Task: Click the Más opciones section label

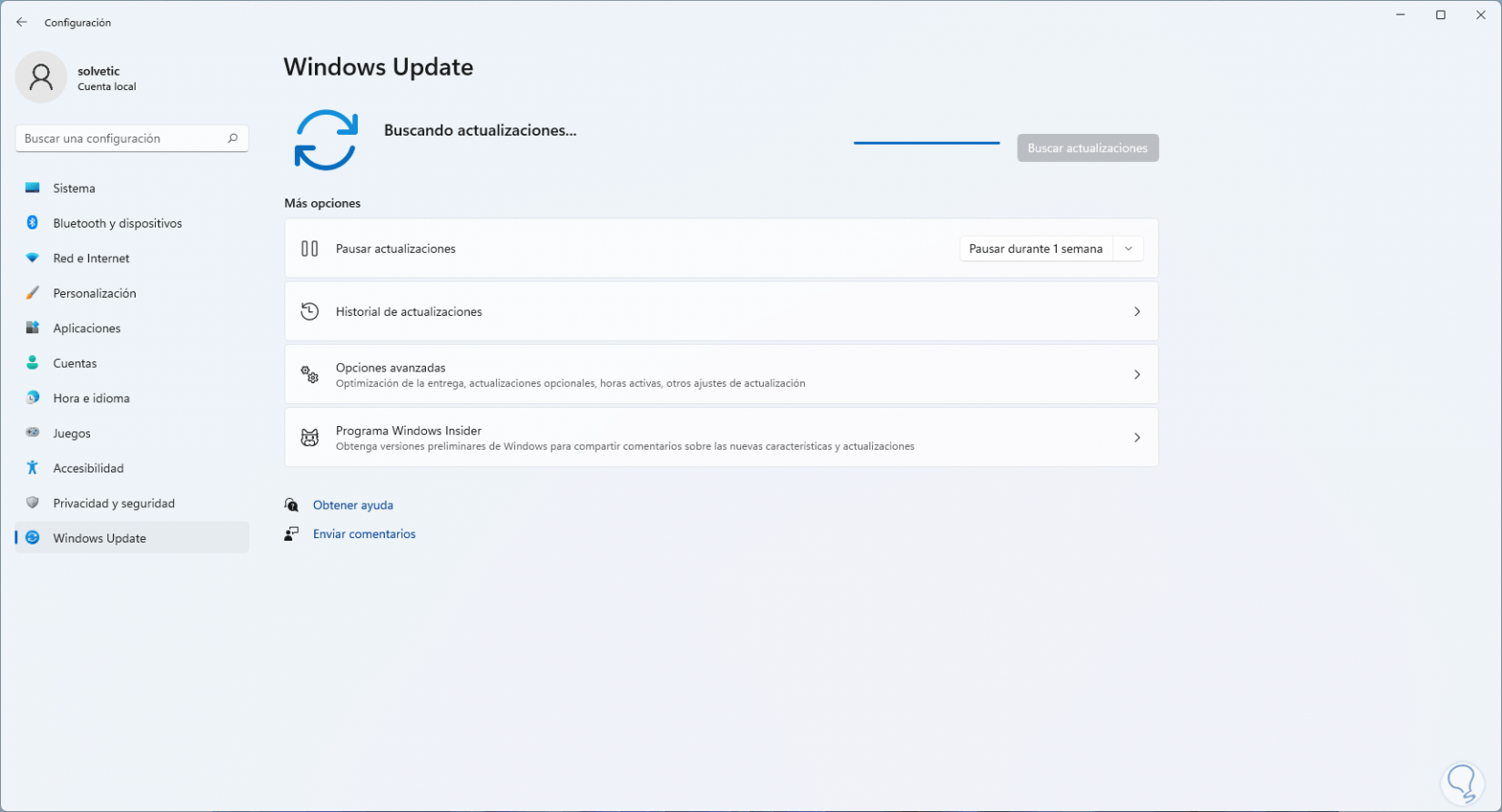Action: click(x=322, y=203)
